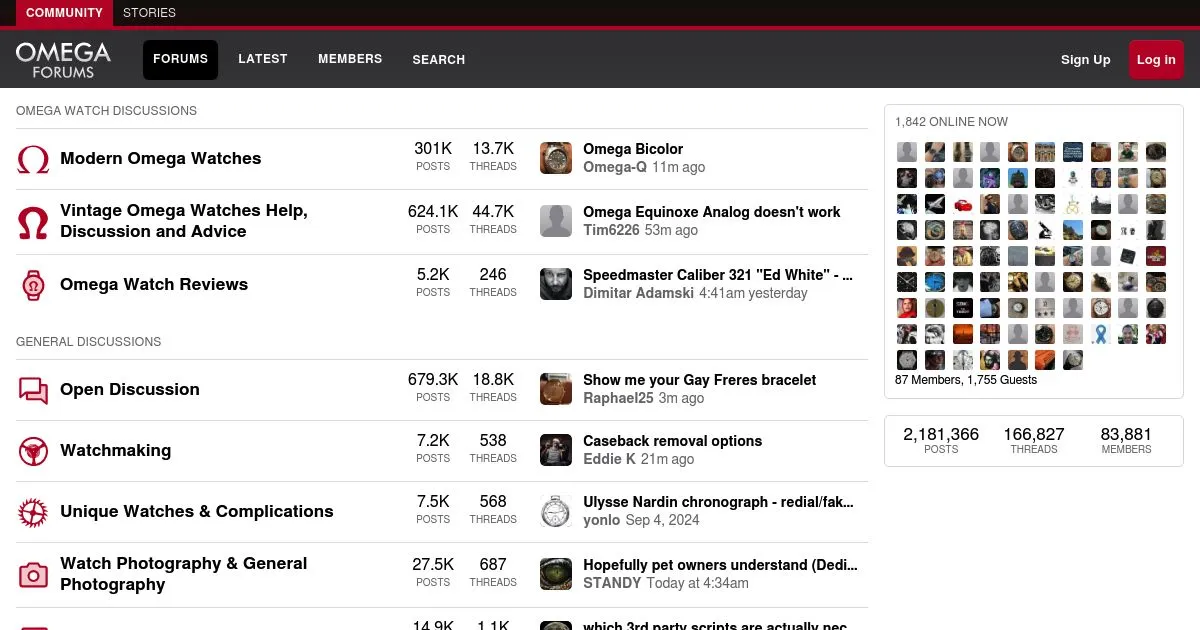The height and width of the screenshot is (630, 1200).
Task: Open thread Show me your Gay Freres bracelet
Action: tap(700, 380)
